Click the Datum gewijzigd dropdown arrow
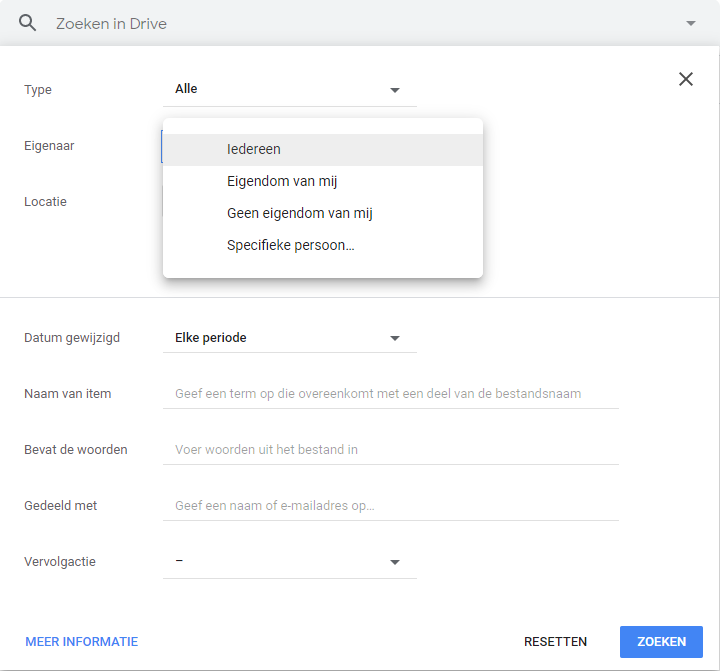Image resolution: width=720 pixels, height=671 pixels. tap(394, 338)
